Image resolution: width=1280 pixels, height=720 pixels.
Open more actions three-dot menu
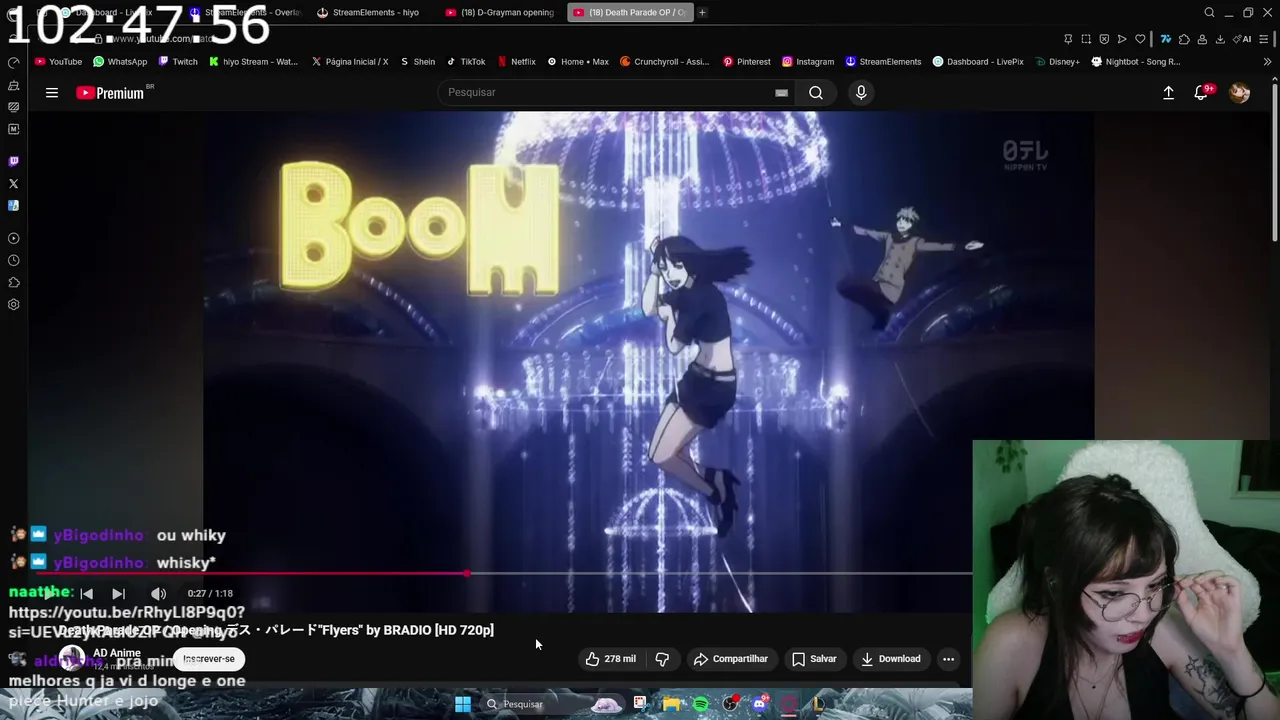click(948, 659)
